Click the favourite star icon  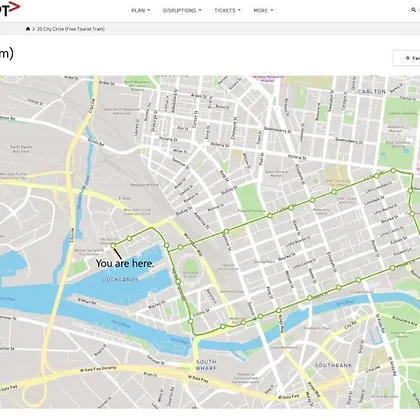pyautogui.click(x=407, y=58)
